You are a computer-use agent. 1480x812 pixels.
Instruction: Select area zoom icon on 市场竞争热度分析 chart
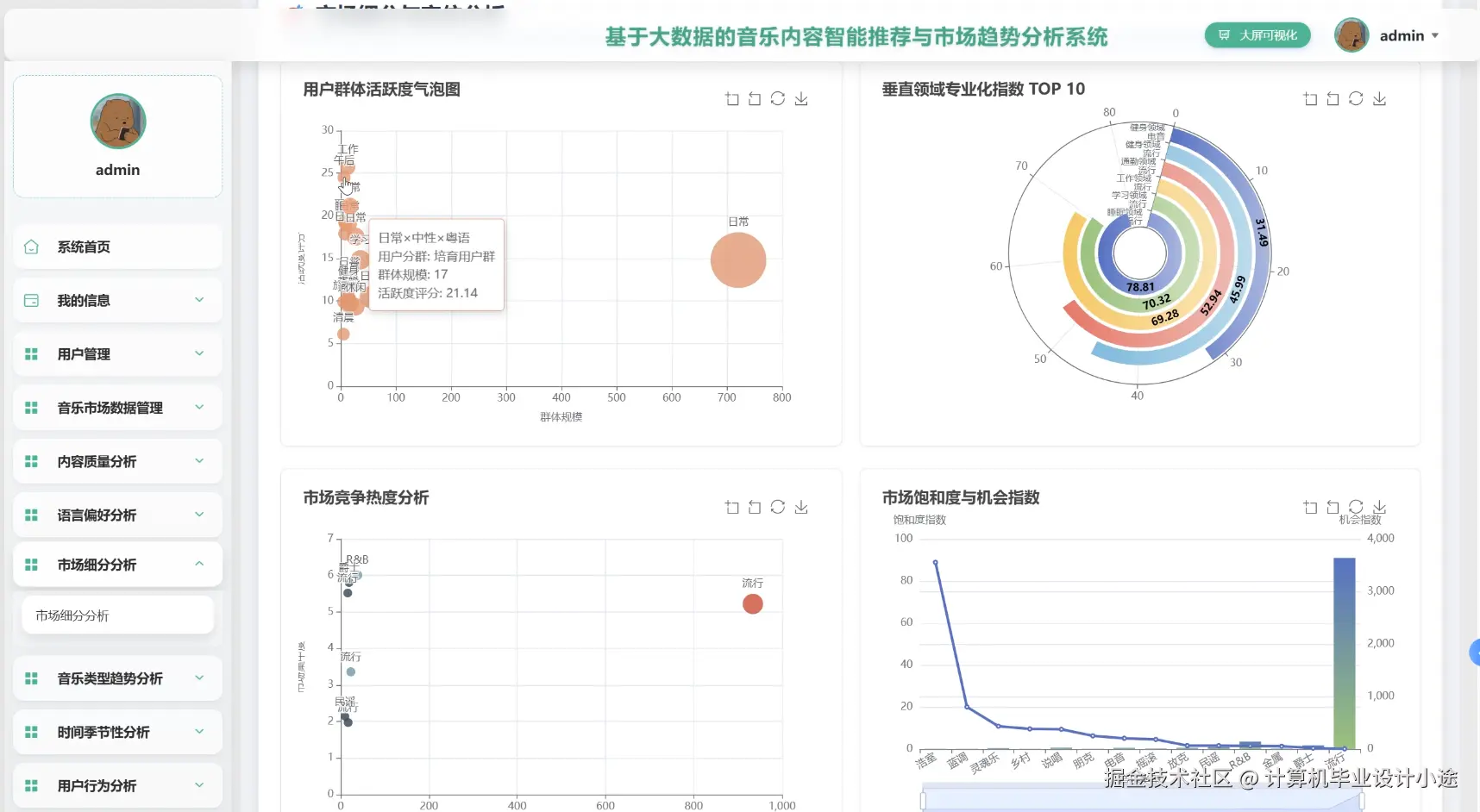tap(731, 507)
